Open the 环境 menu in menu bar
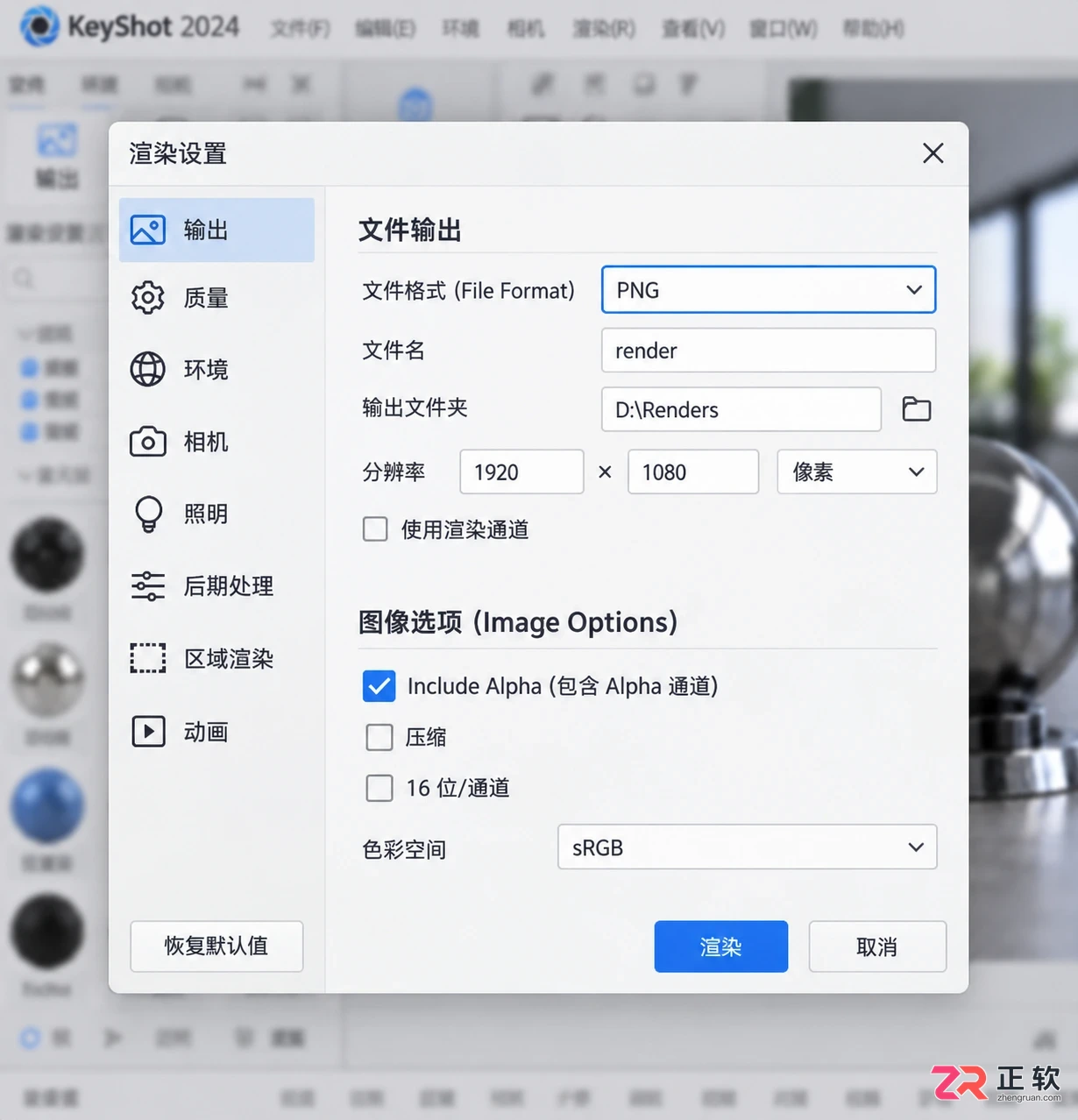Image resolution: width=1078 pixels, height=1120 pixels. click(461, 29)
